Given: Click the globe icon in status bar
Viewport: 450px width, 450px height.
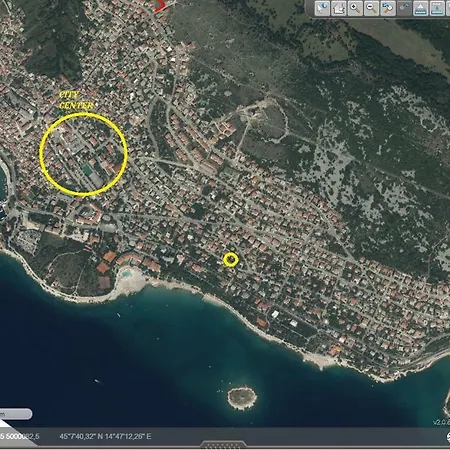Looking at the screenshot, I should click(x=448, y=437).
